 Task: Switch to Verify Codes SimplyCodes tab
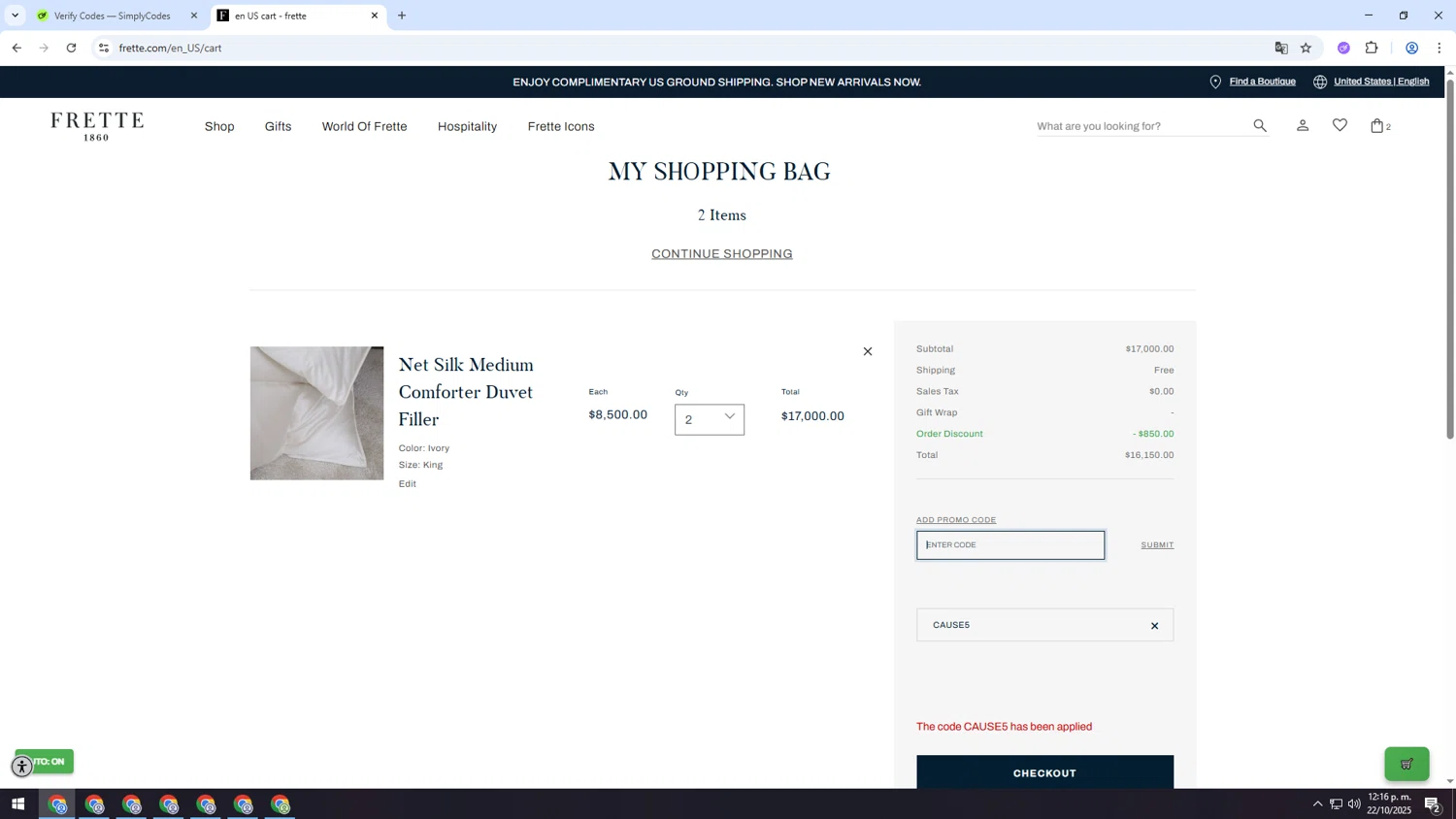tap(112, 16)
